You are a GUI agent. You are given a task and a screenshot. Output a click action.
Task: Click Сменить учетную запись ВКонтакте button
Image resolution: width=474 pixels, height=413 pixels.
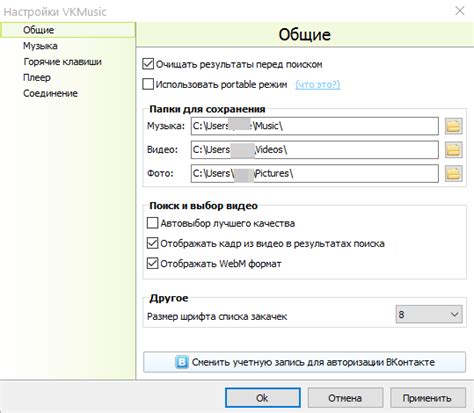coord(304,362)
